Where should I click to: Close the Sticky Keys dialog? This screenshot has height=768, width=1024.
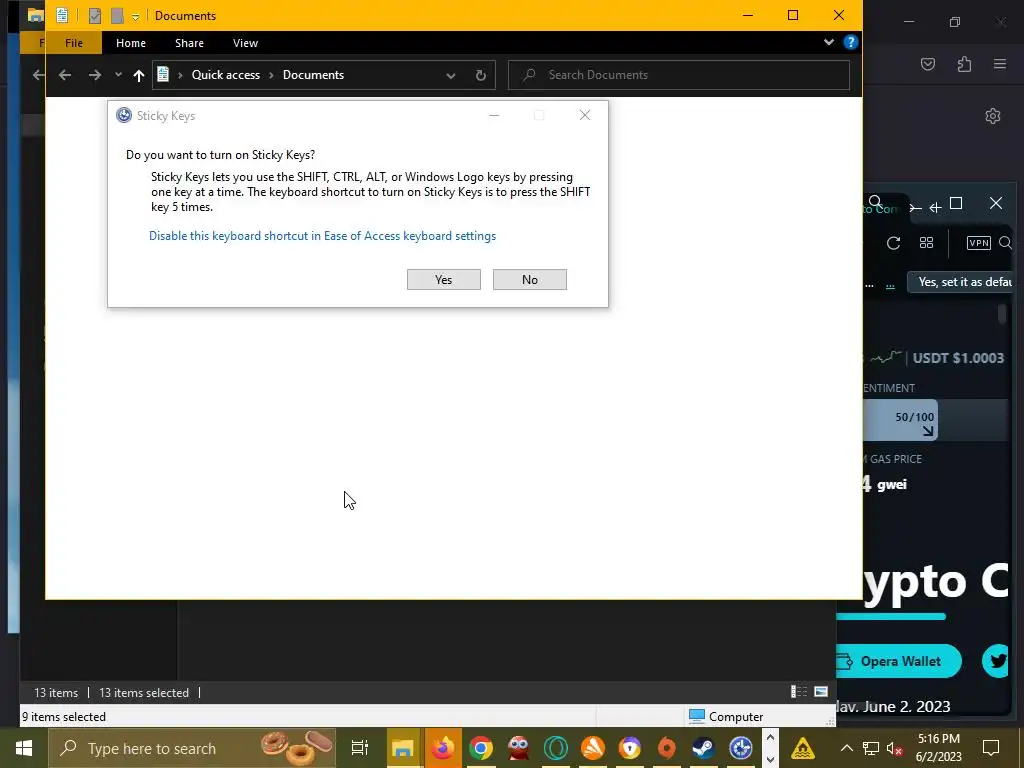[x=585, y=116]
